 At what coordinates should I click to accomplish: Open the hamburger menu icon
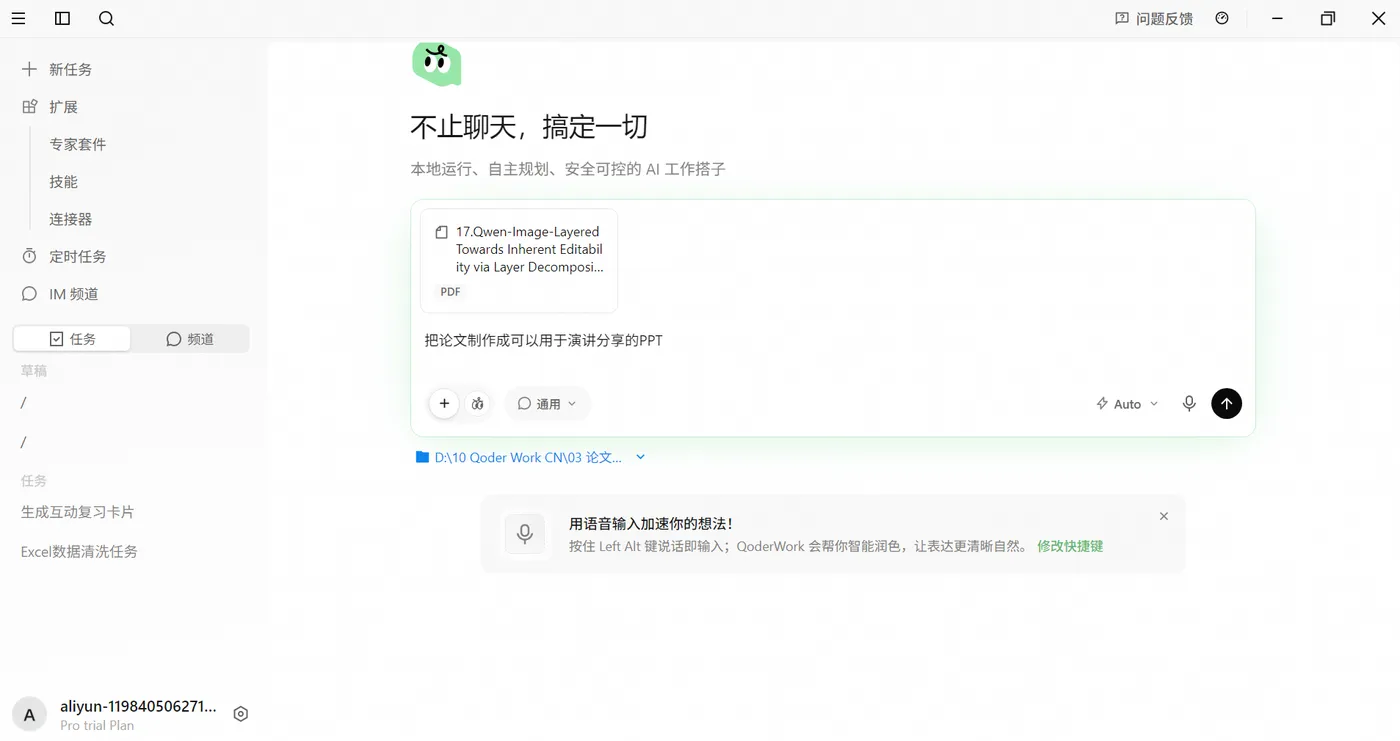(18, 18)
